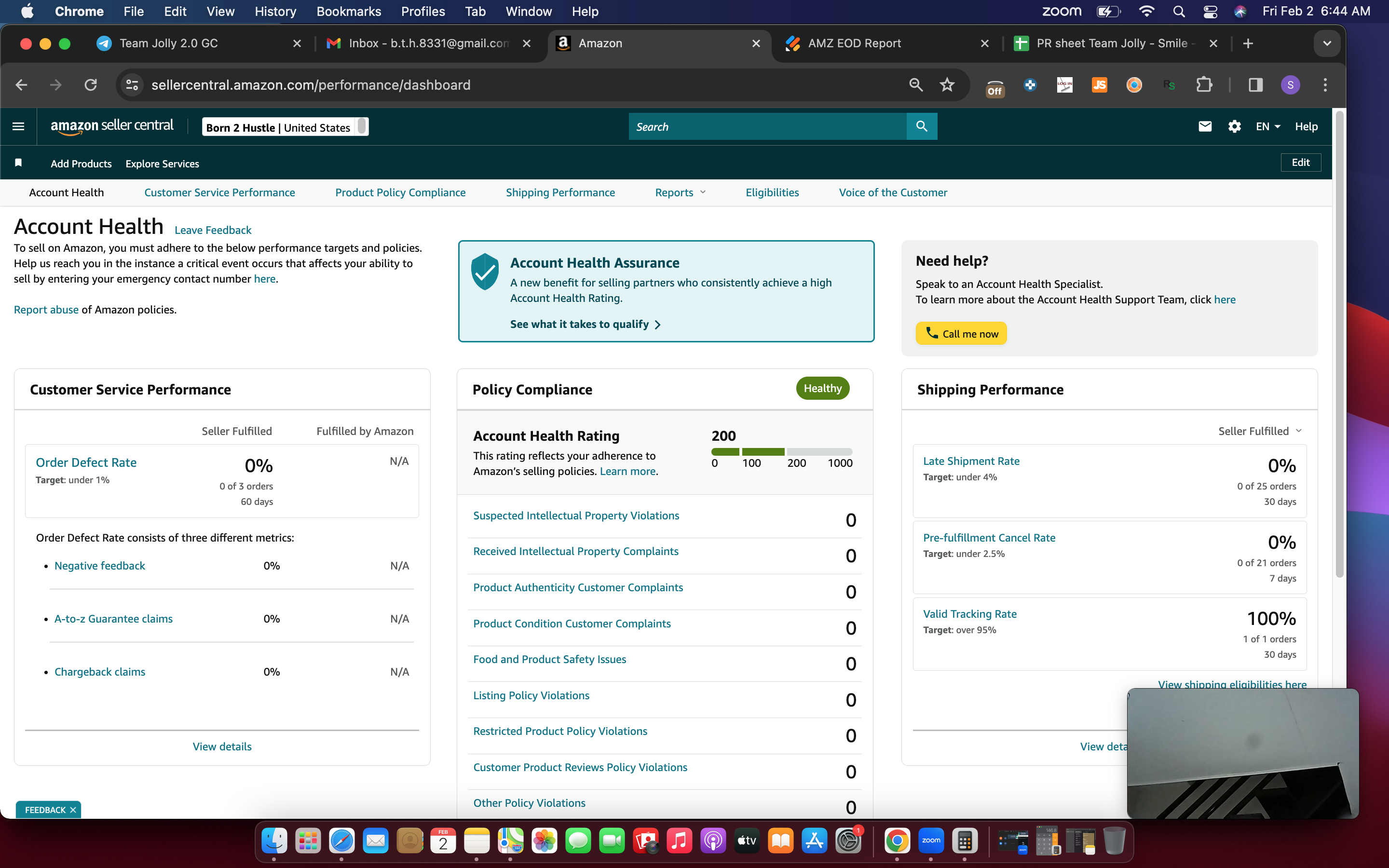Screen dimensions: 1389x868
Task: Click the bookmark flag icon
Action: (18, 163)
